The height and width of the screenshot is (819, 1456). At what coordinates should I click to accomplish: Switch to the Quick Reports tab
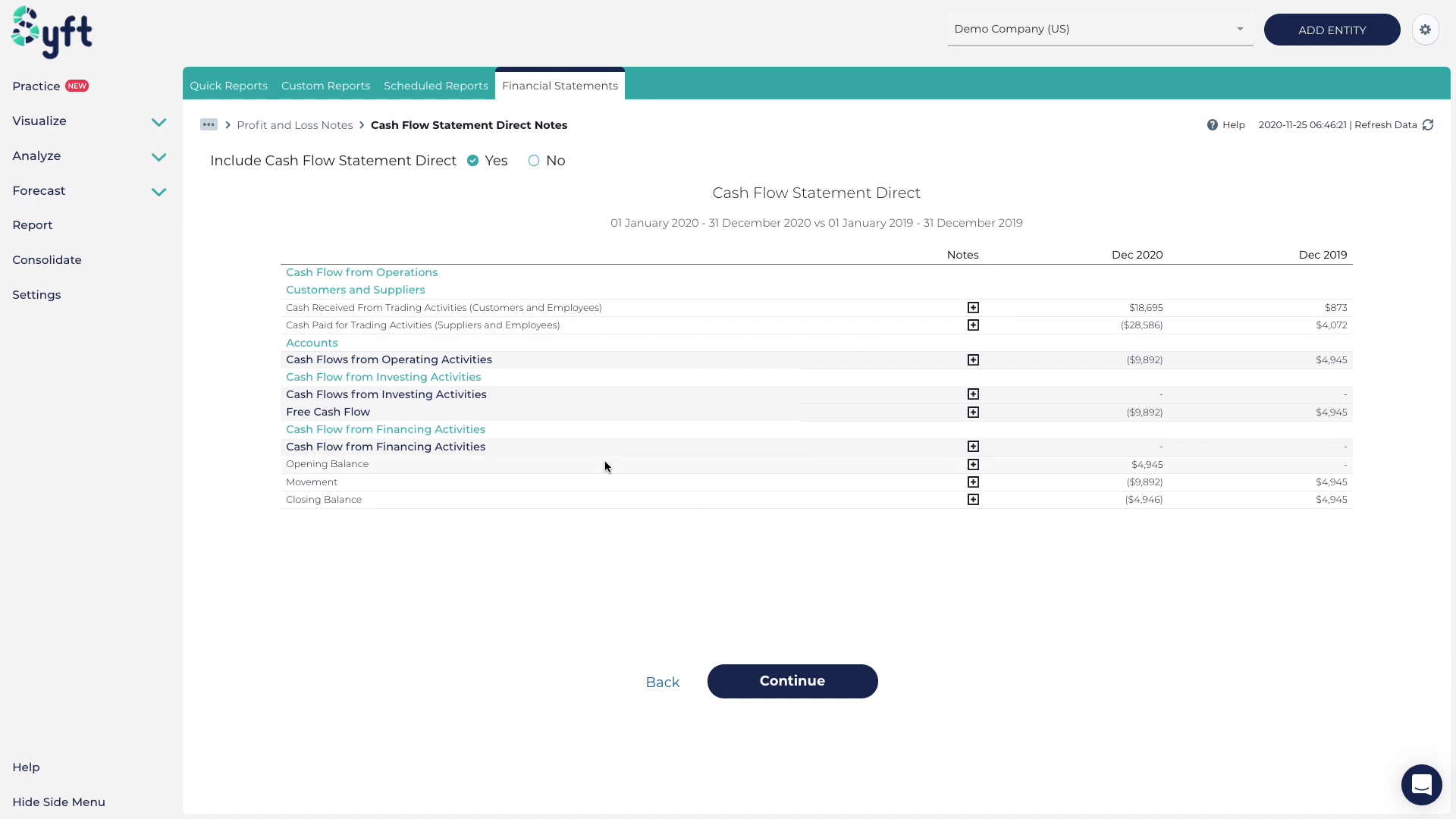click(x=229, y=84)
